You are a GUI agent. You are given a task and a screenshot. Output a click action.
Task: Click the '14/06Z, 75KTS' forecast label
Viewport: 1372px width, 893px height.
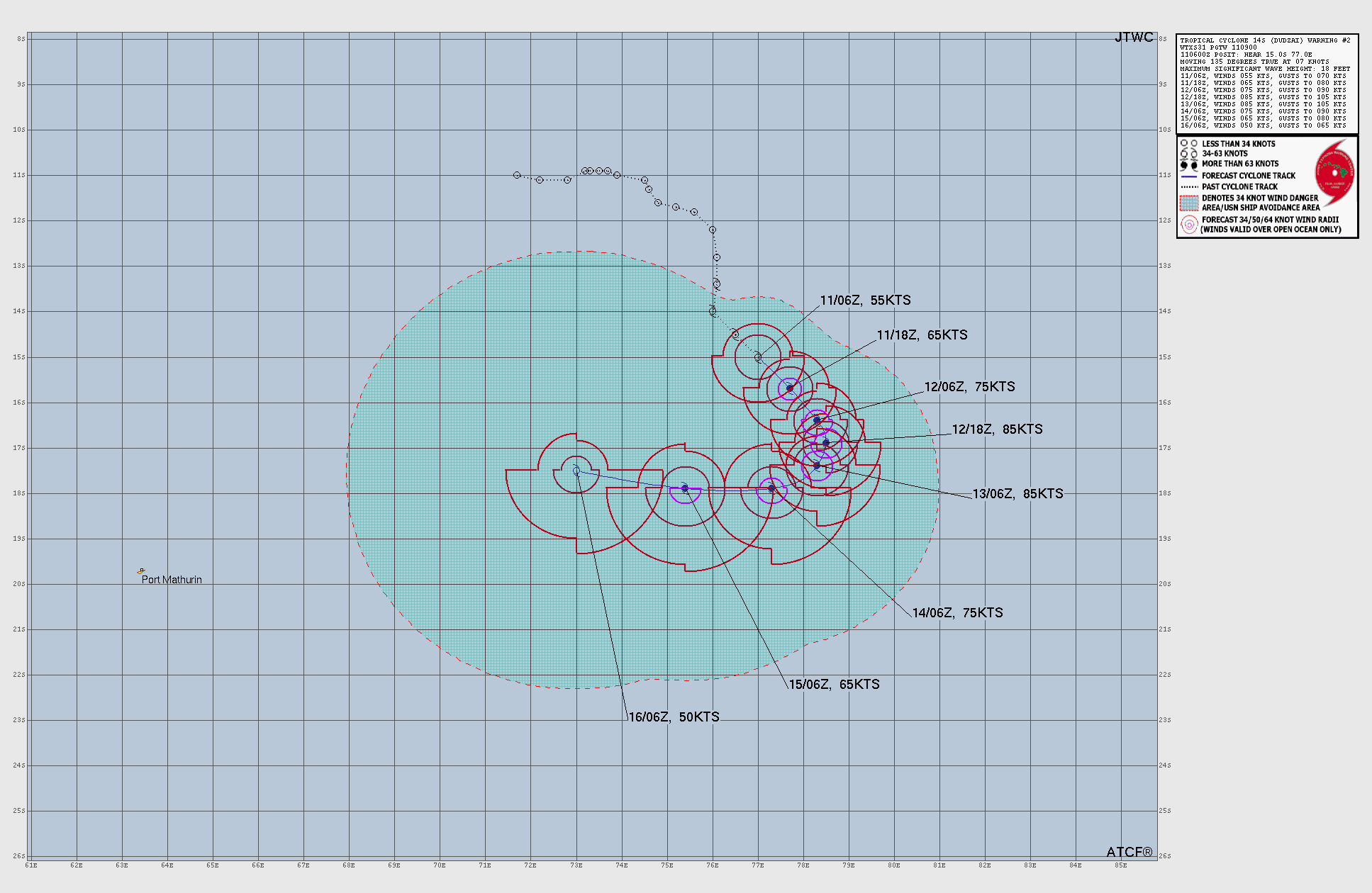pyautogui.click(x=959, y=614)
